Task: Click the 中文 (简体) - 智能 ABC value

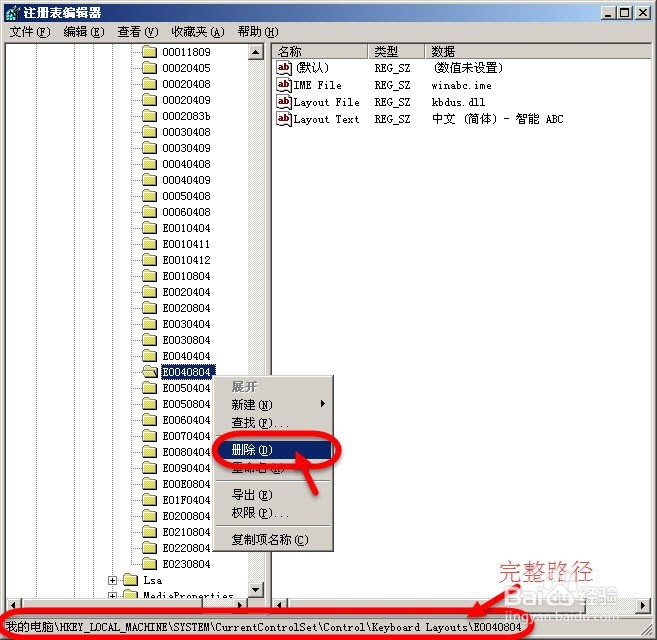Action: tap(497, 119)
